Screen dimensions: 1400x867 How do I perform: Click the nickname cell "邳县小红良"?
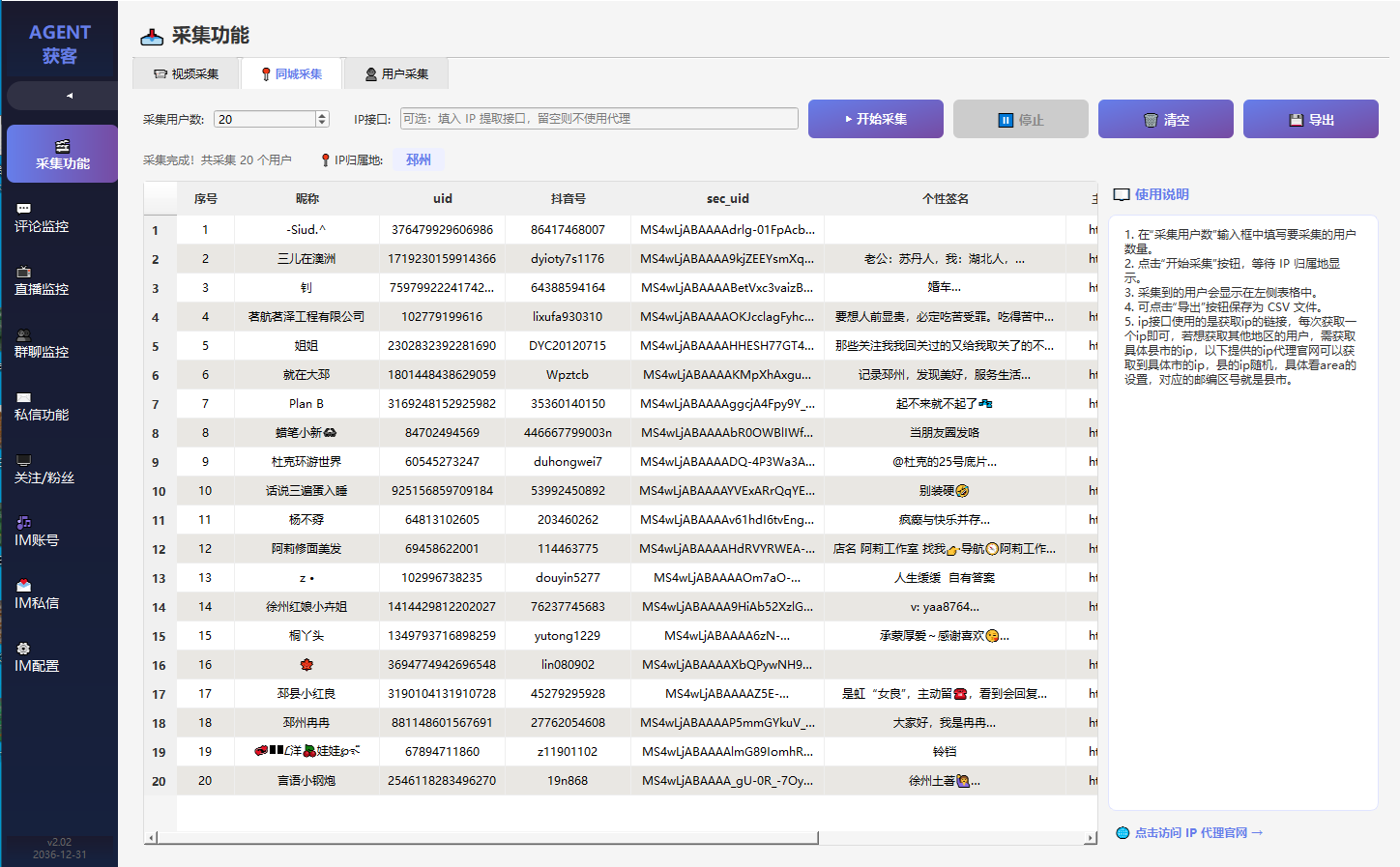pos(306,694)
